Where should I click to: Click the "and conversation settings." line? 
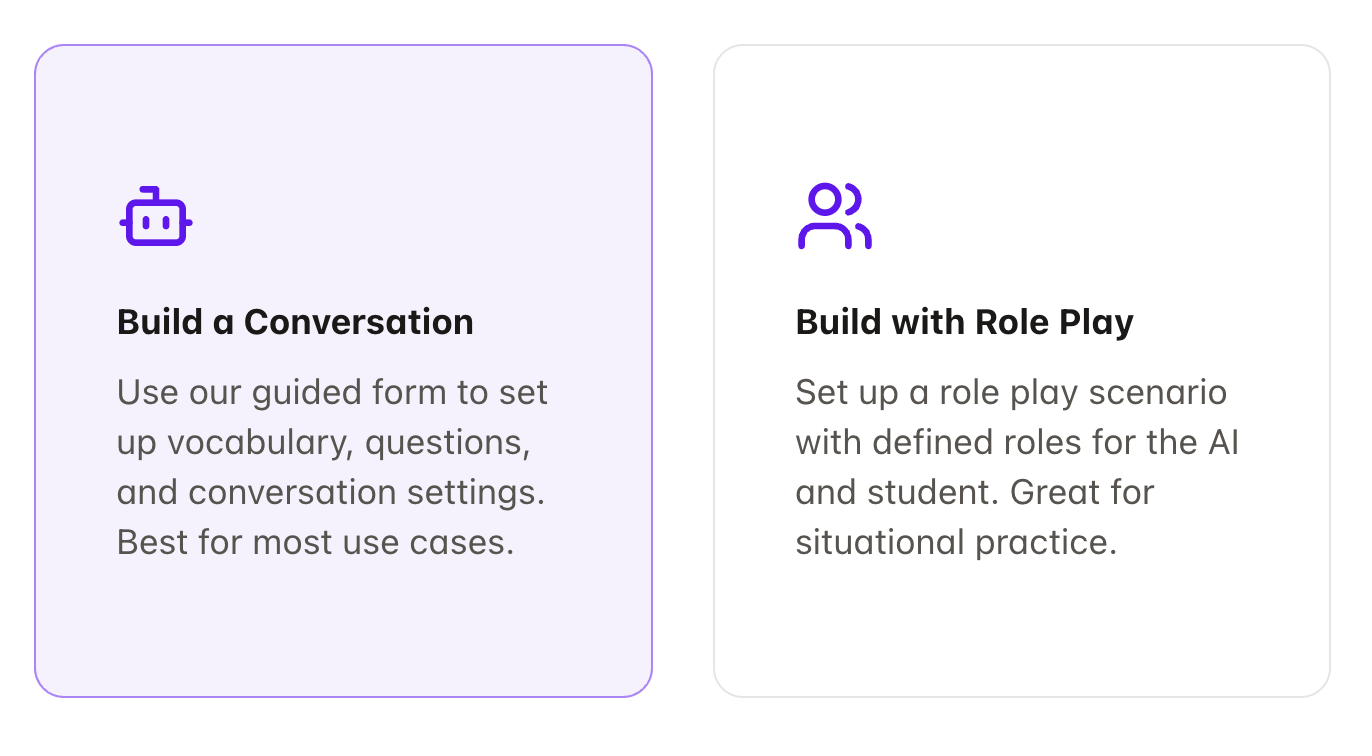[331, 492]
